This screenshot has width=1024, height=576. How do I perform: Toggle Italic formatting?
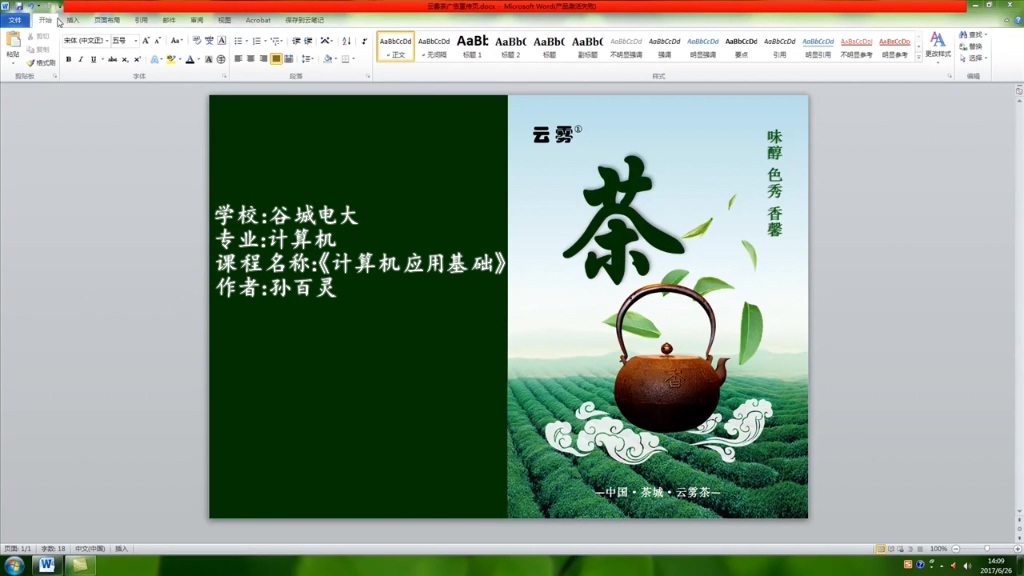click(81, 59)
